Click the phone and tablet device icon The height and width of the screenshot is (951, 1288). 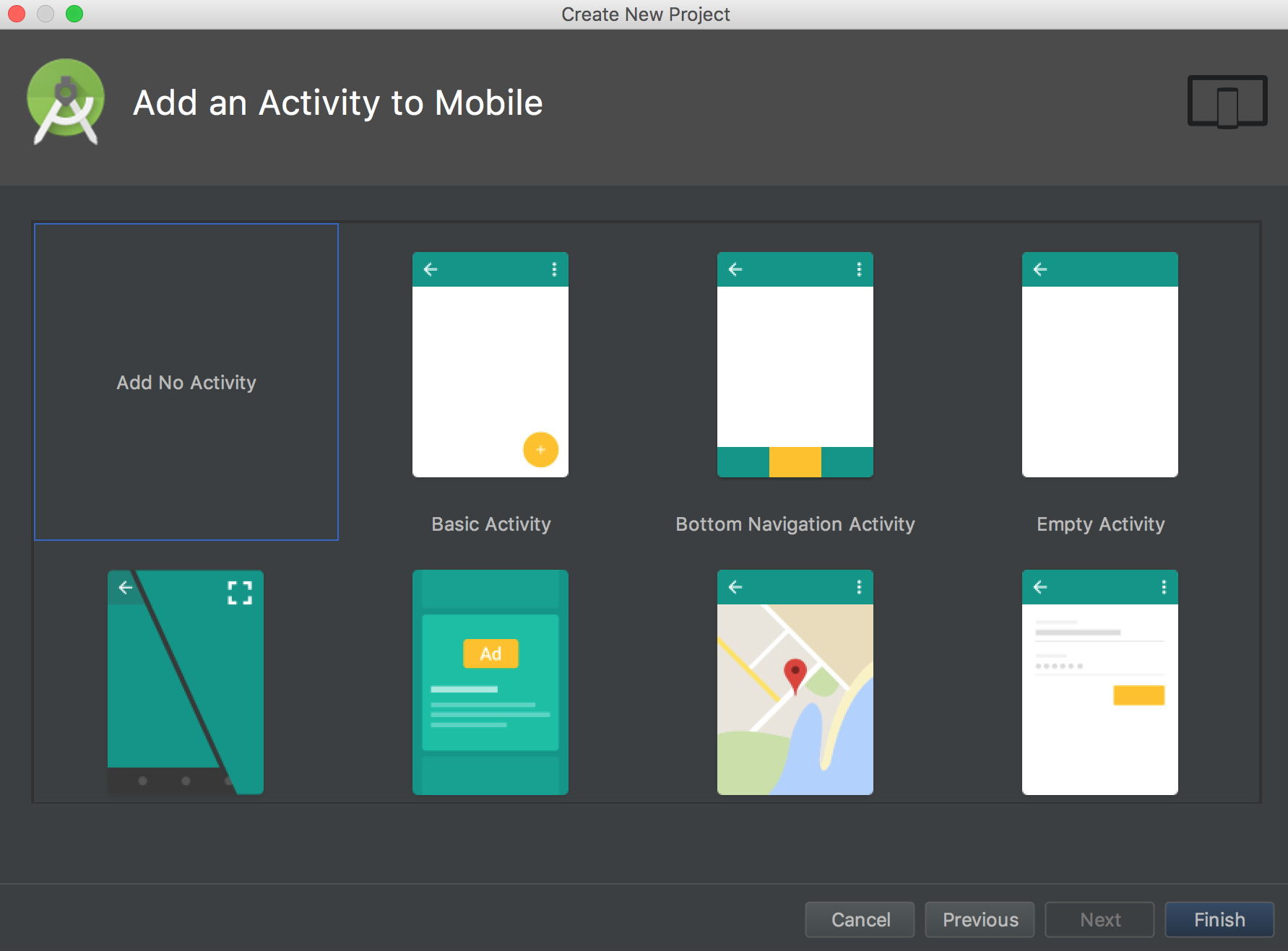1227,102
